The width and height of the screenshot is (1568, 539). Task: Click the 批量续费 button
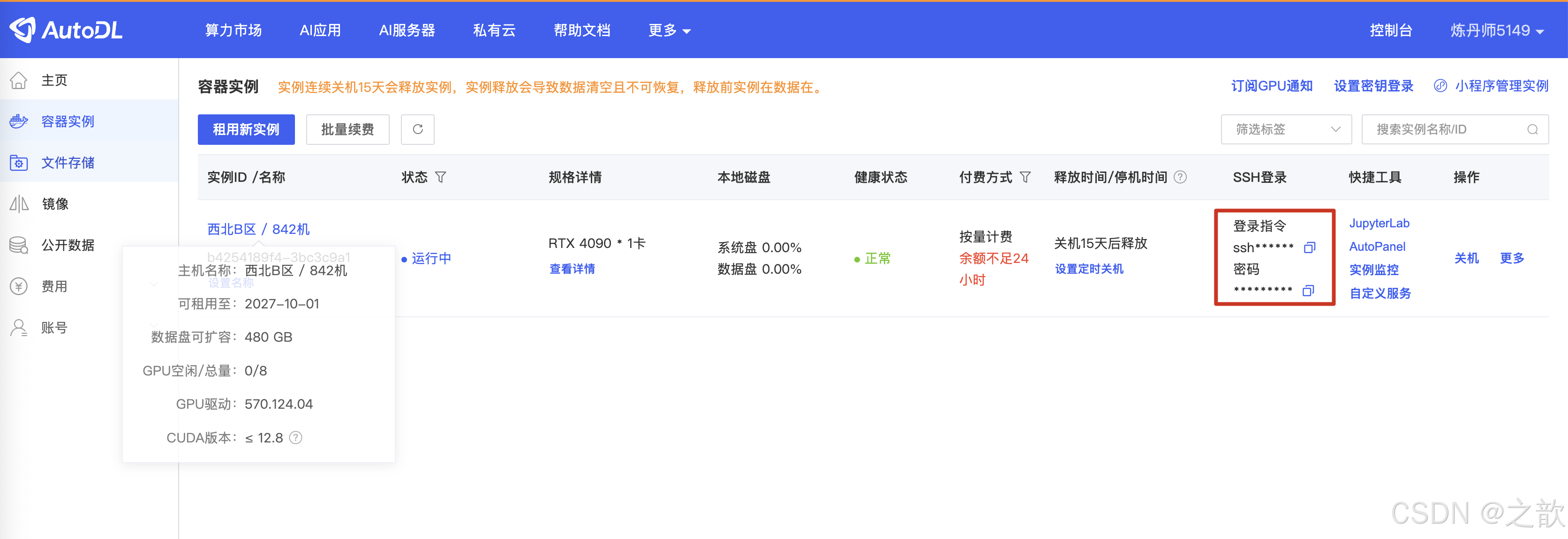[347, 129]
